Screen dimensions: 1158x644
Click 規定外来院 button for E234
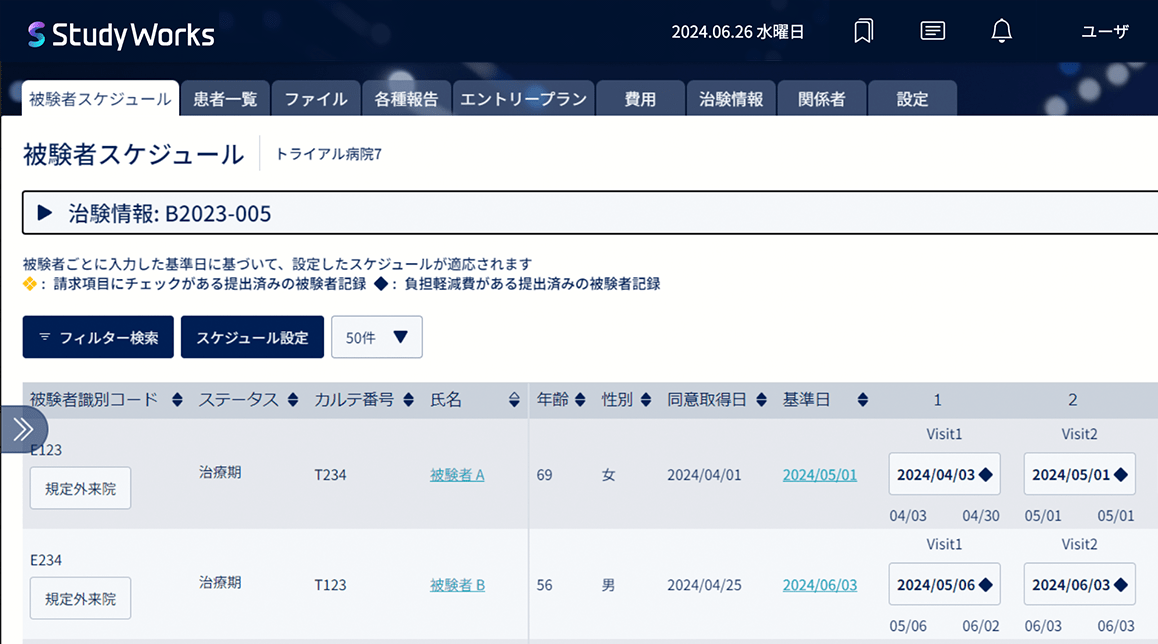point(80,598)
